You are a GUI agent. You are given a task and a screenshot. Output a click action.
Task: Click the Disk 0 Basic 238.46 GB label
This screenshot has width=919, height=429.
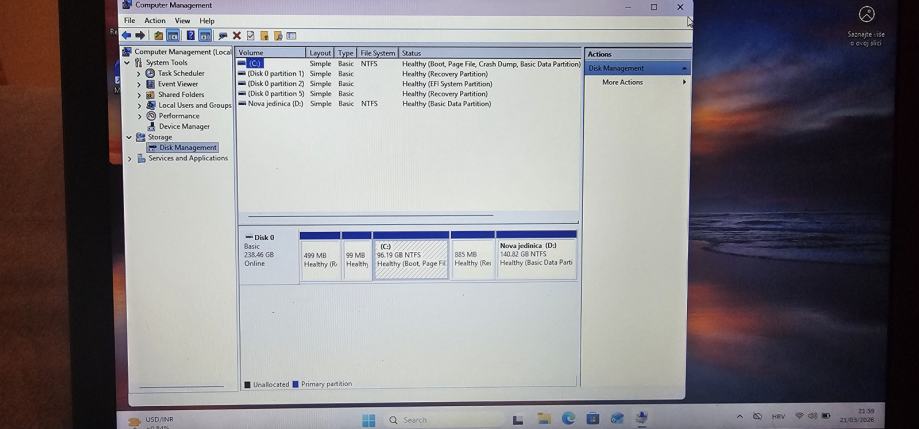tap(269, 256)
